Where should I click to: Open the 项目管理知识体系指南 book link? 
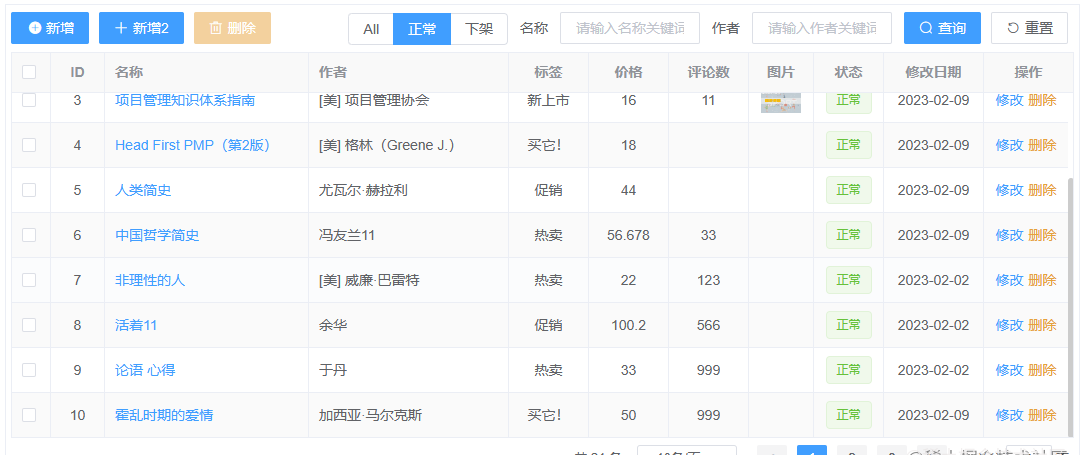click(185, 100)
